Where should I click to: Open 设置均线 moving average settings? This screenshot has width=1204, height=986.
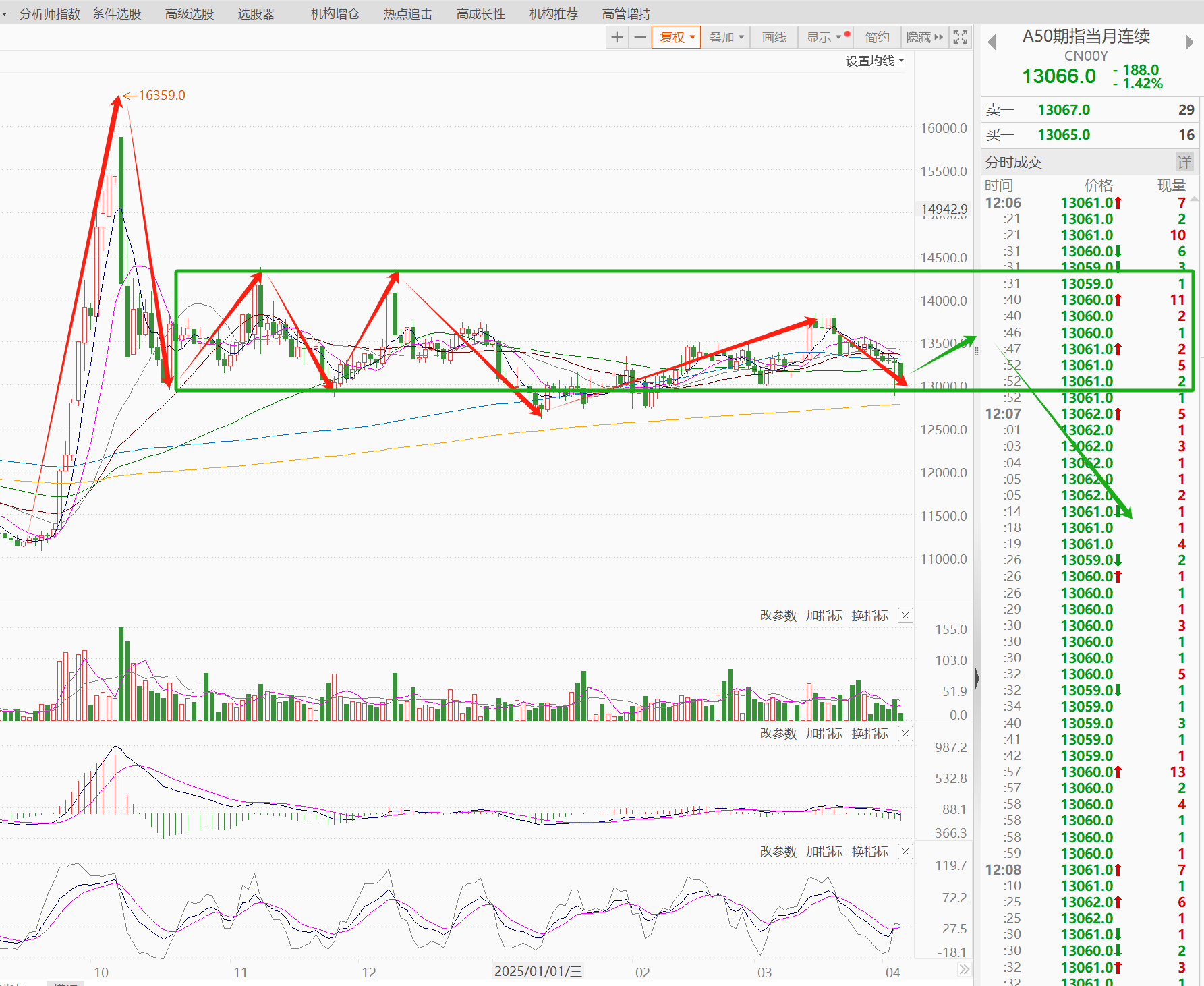point(874,61)
